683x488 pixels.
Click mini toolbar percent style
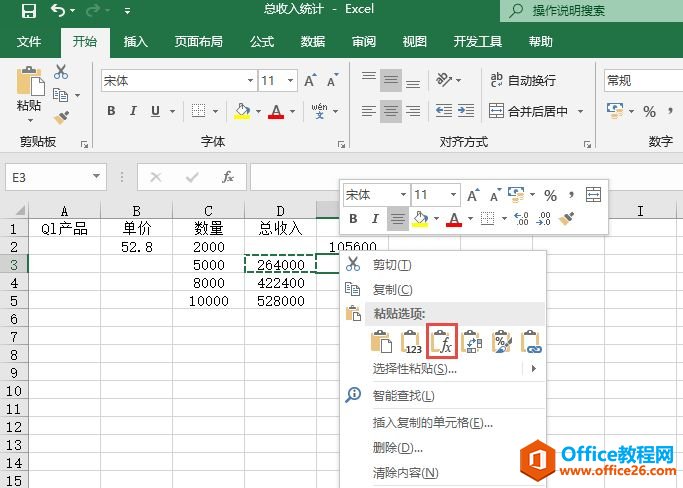pos(551,195)
